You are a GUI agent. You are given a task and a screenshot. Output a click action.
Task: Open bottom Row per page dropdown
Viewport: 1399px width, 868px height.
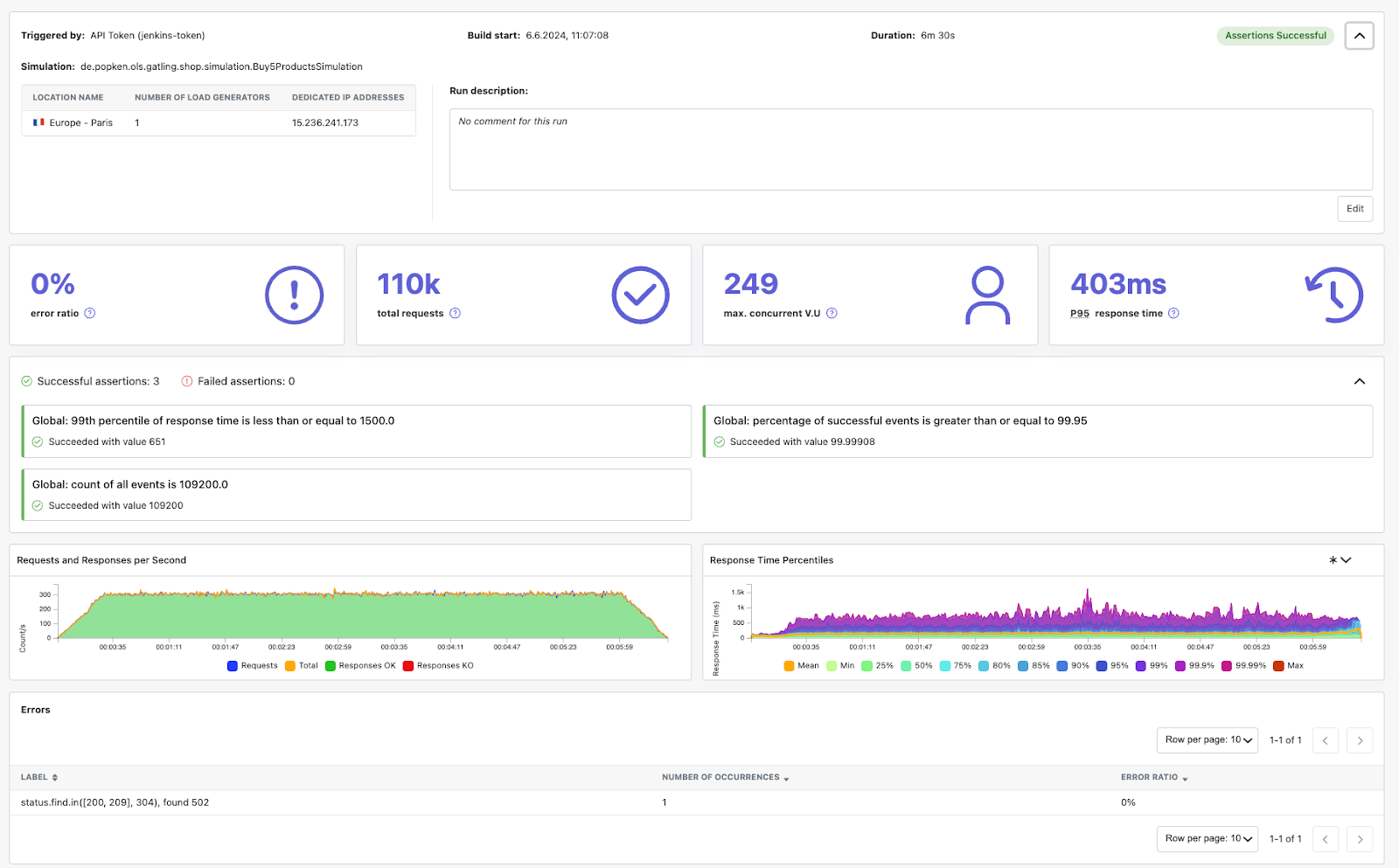pyautogui.click(x=1207, y=839)
